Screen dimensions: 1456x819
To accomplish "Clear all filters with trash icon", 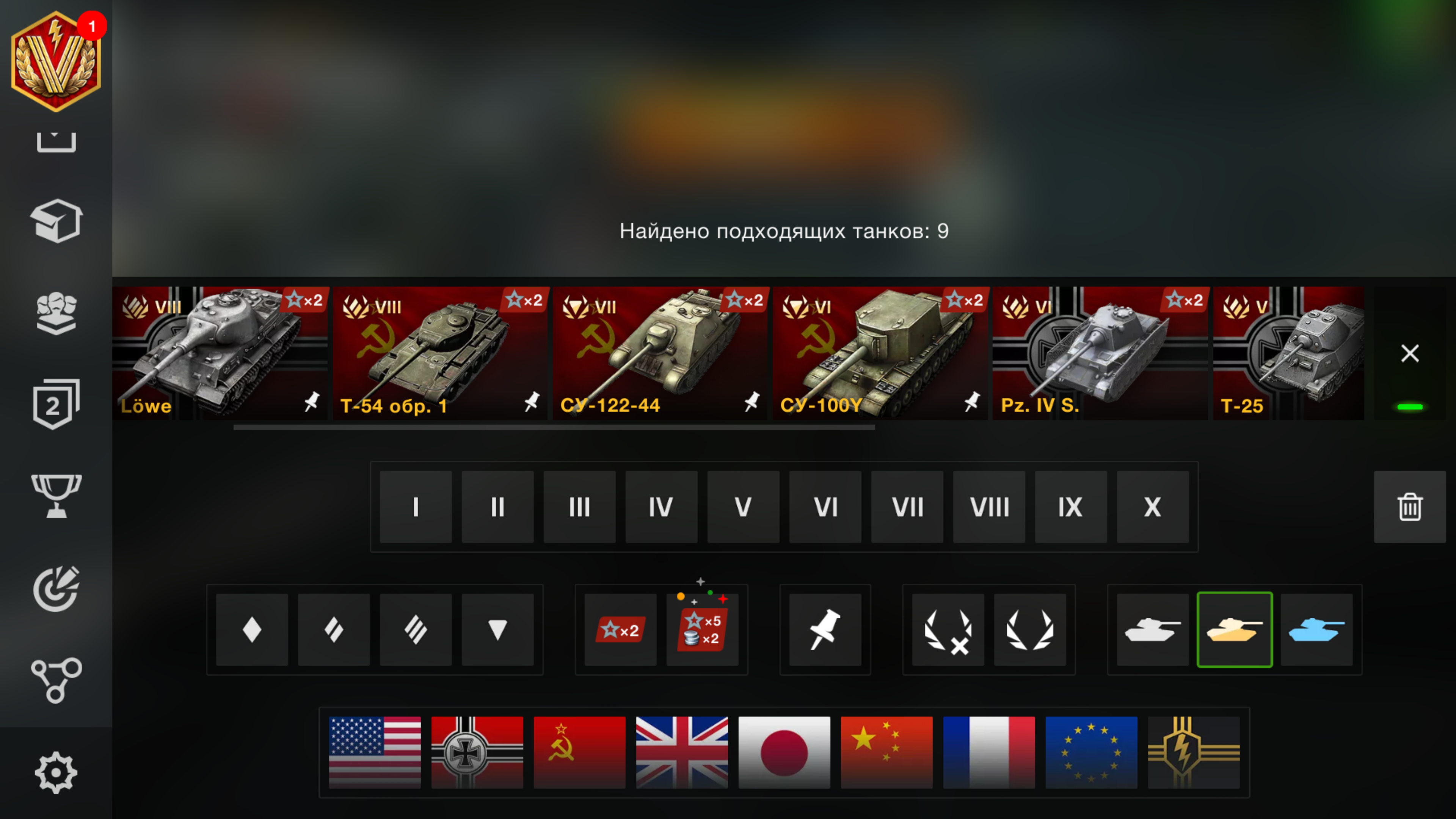I will tap(1410, 507).
